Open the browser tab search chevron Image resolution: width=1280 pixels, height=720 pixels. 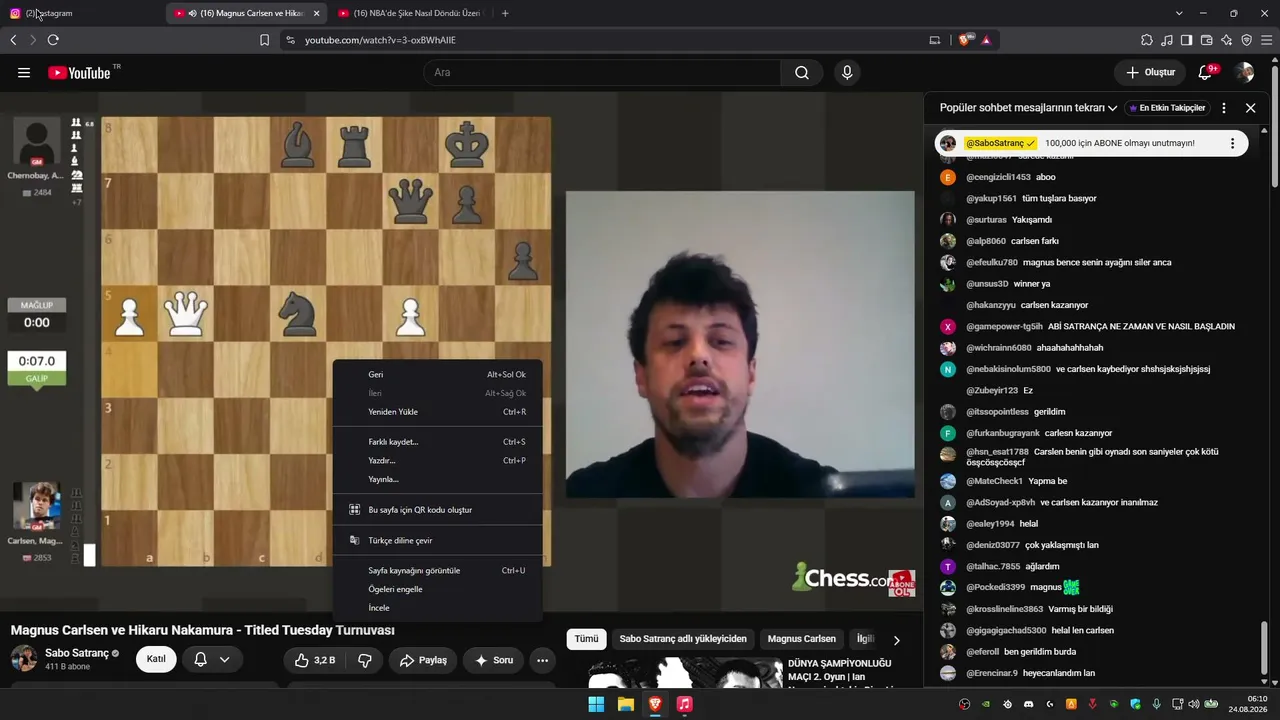pyautogui.click(x=1179, y=13)
